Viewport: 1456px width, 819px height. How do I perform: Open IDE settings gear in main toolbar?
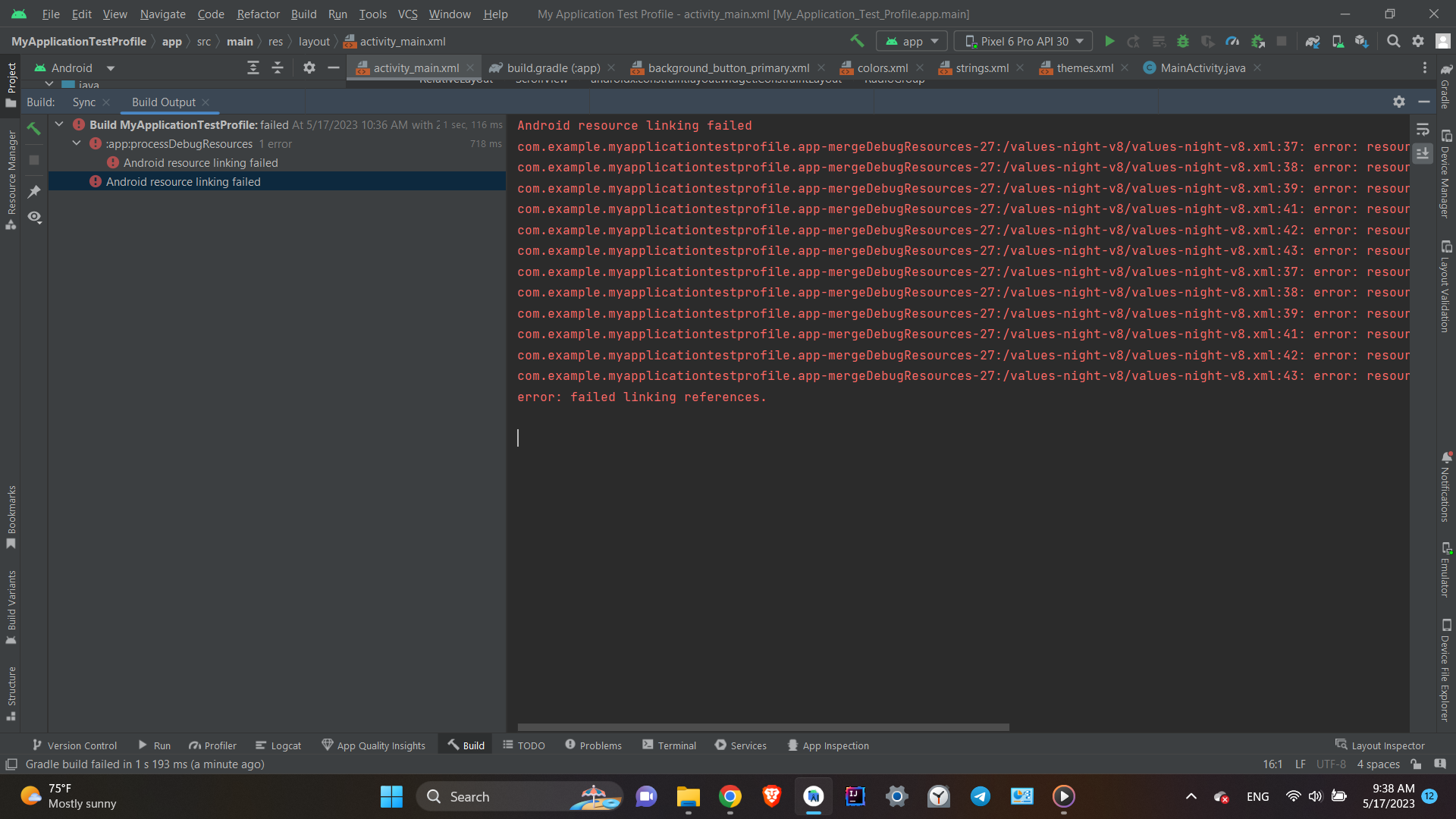(x=1418, y=41)
